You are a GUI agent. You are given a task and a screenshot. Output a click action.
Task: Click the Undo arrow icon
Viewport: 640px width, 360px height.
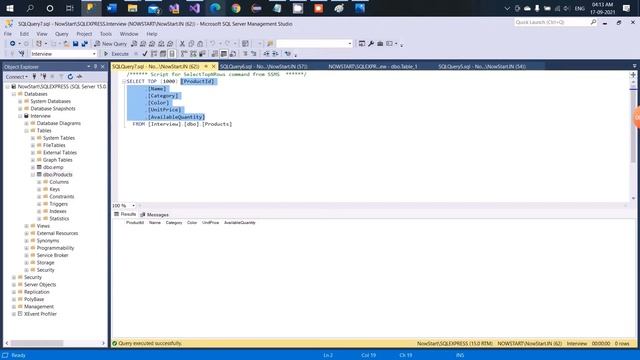[213, 43]
